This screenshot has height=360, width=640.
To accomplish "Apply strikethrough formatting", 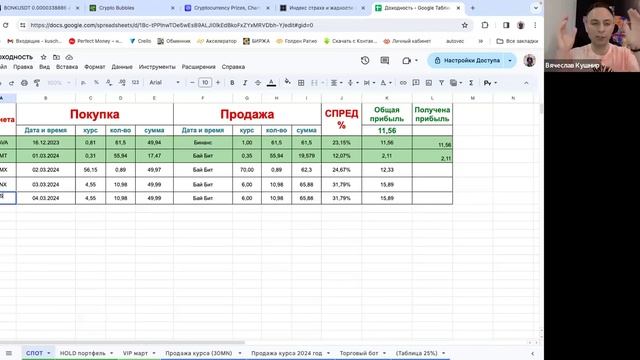I will click(258, 83).
